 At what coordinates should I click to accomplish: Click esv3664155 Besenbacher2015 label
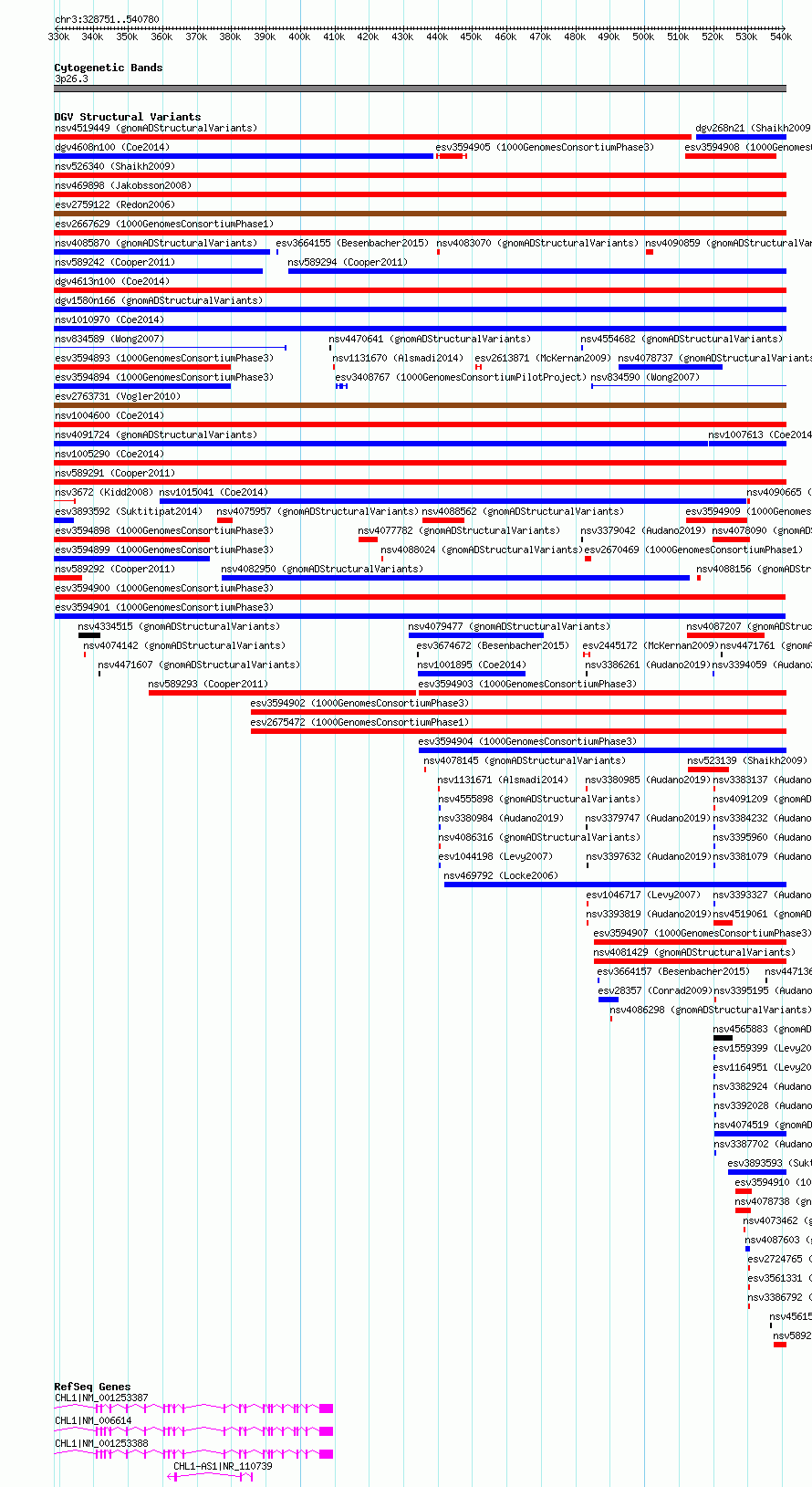(x=352, y=244)
